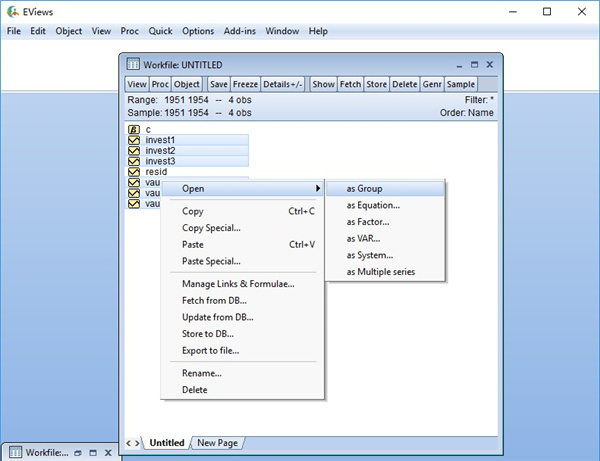Screen dimensions: 600x461
Task: Choose 'as Group' from the submenu
Action: tap(364, 188)
